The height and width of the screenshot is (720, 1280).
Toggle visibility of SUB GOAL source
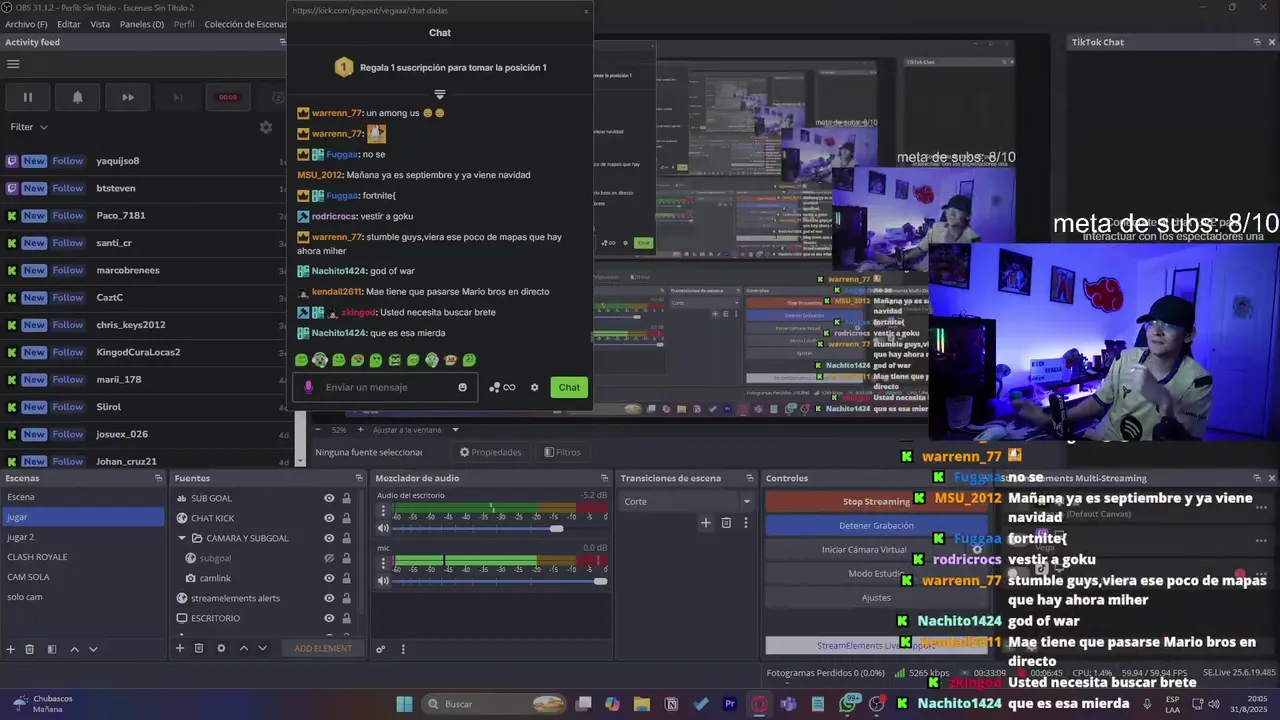329,498
